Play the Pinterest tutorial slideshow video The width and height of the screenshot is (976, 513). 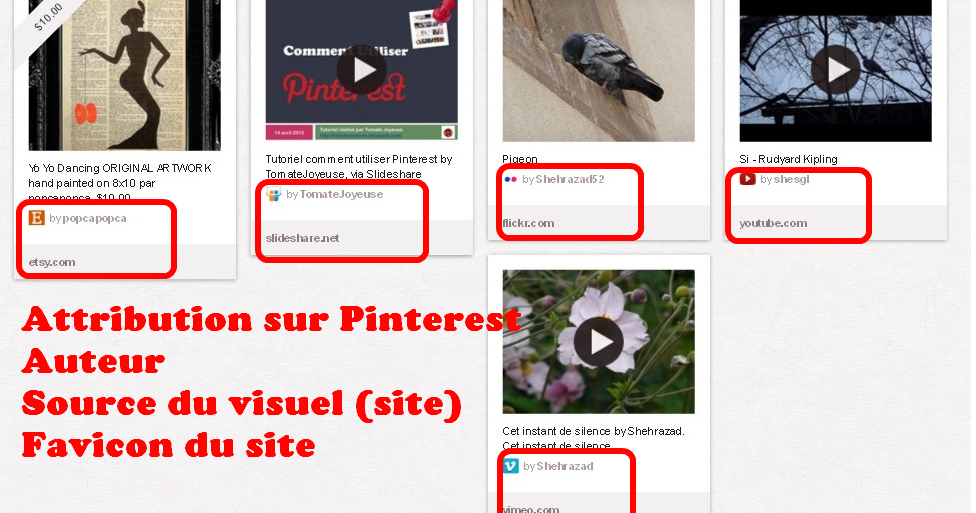pos(362,70)
